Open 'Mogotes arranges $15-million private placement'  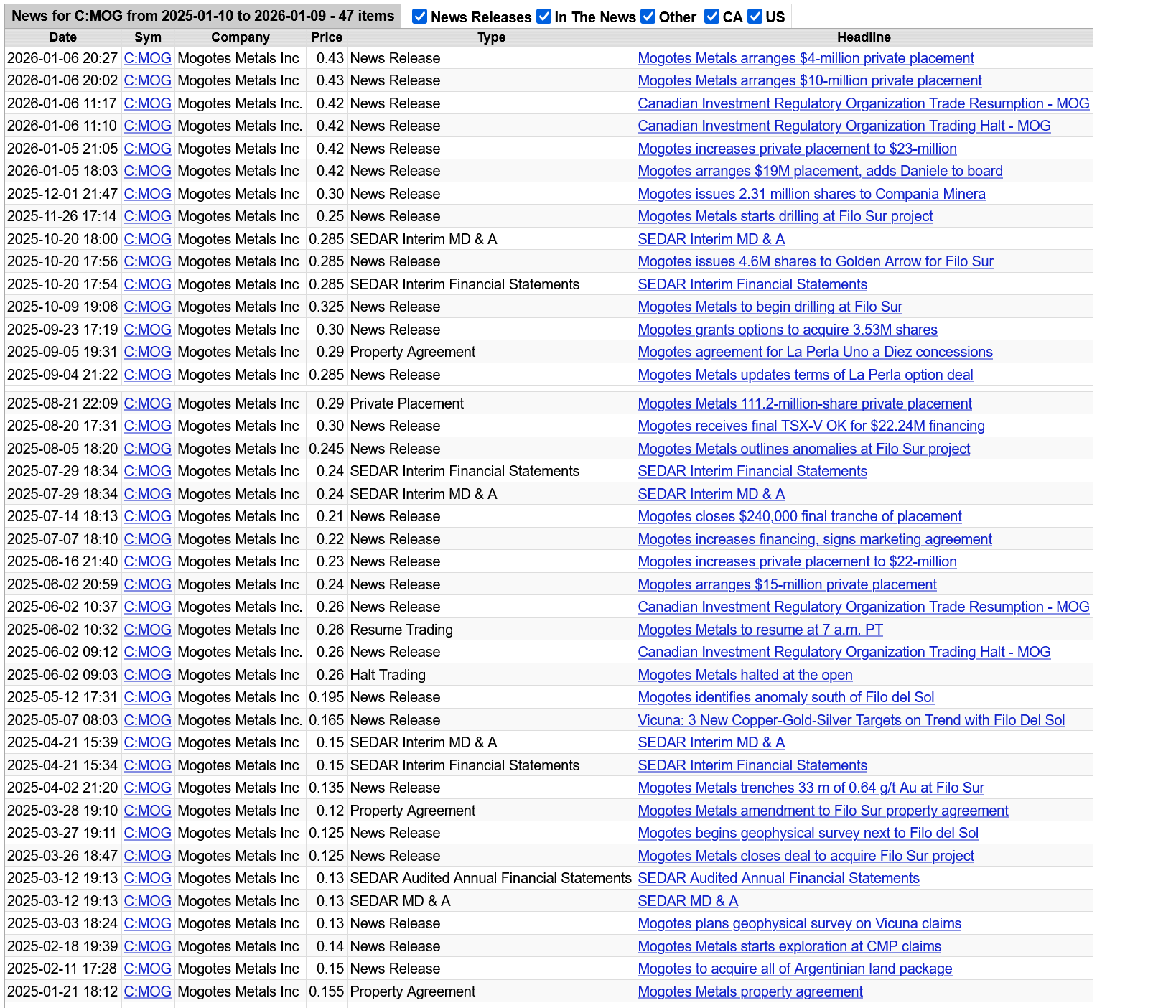click(x=787, y=584)
